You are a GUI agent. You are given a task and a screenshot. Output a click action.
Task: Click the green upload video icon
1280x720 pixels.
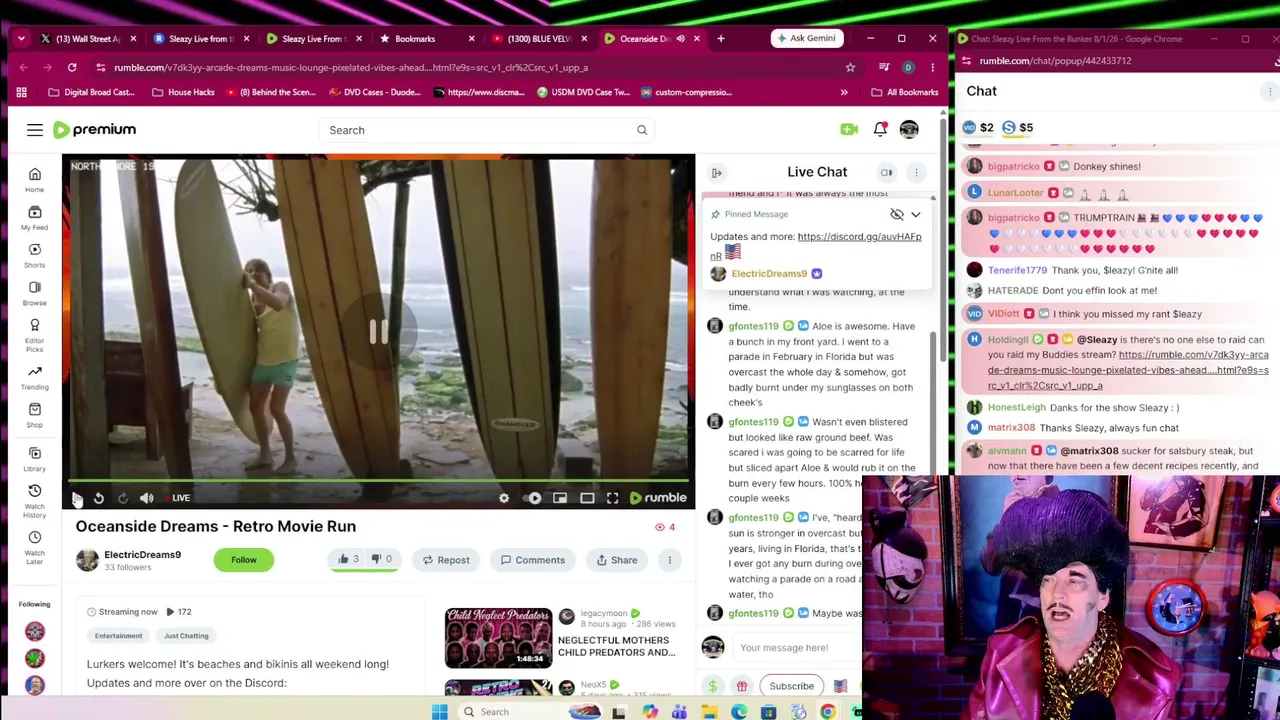[849, 130]
